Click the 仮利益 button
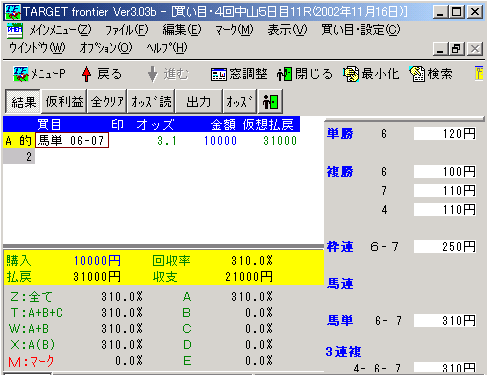Image resolution: width=487 pixels, height=375 pixels. (64, 102)
